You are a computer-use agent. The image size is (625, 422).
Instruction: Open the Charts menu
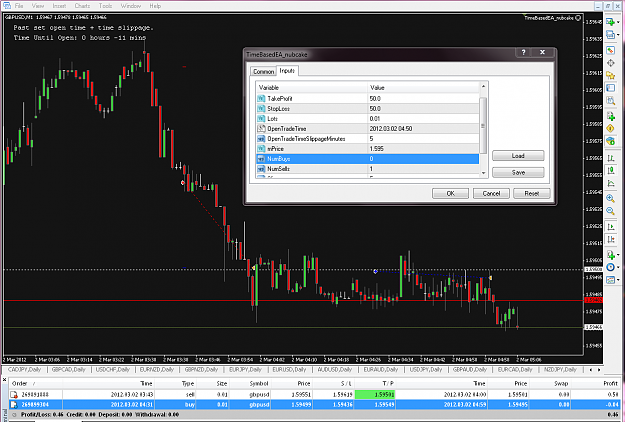(82, 6)
